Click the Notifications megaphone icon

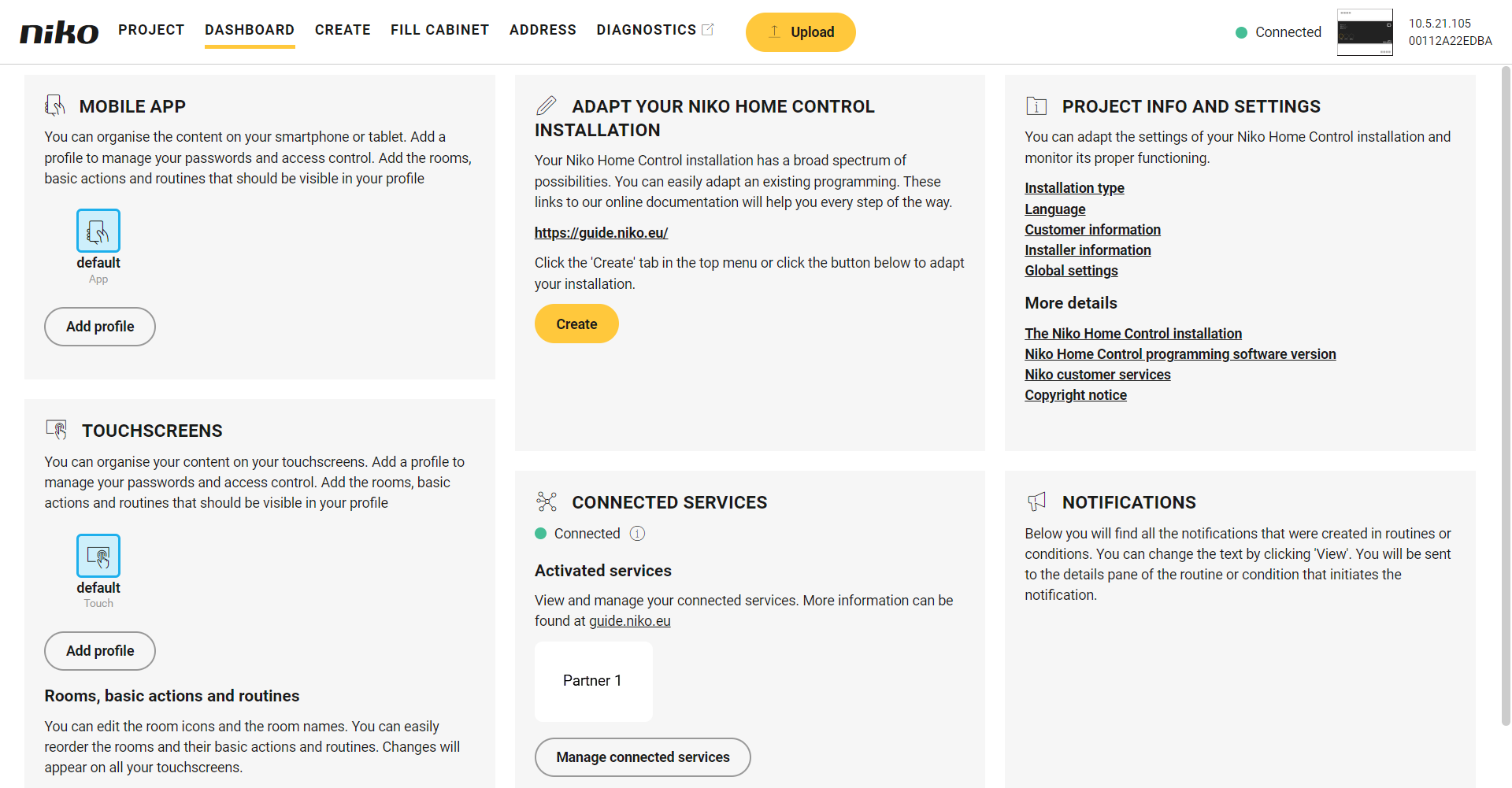[1036, 501]
